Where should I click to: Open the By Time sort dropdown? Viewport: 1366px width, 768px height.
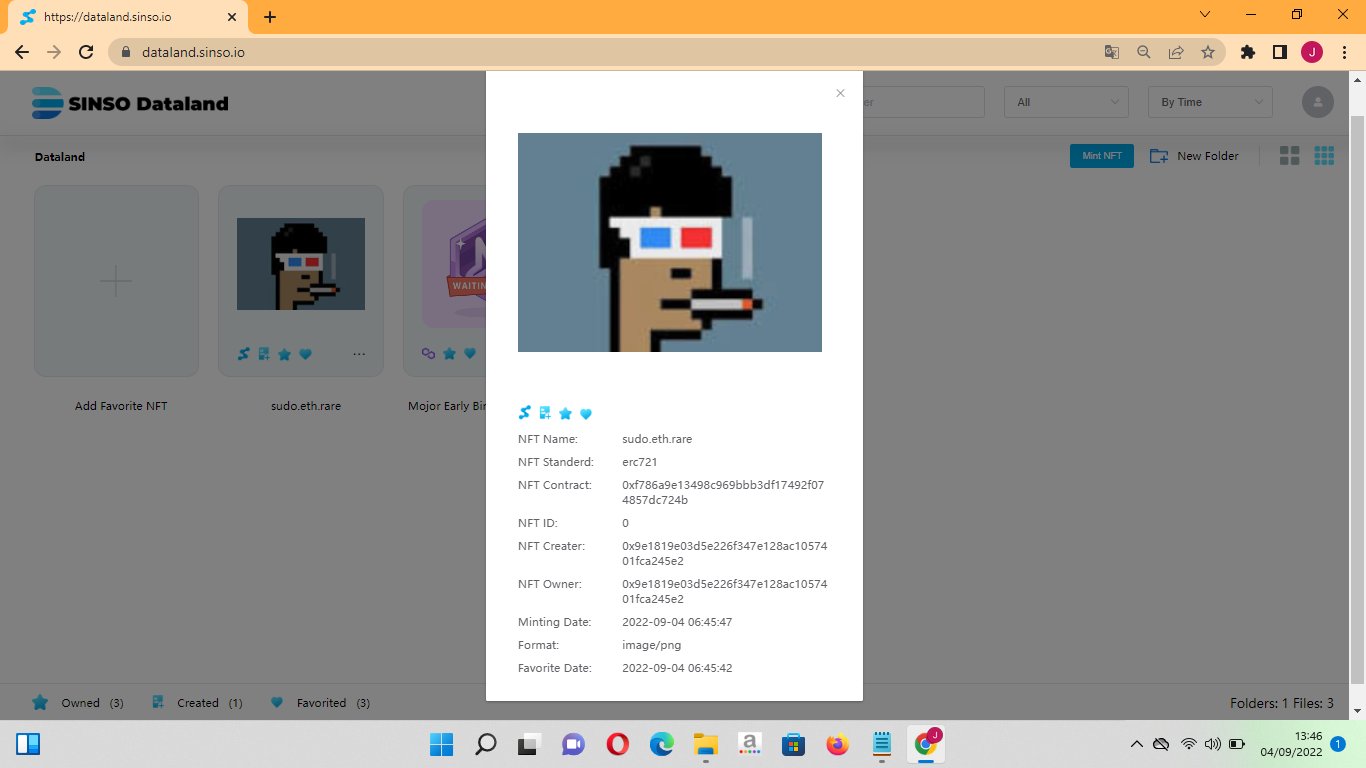point(1211,102)
